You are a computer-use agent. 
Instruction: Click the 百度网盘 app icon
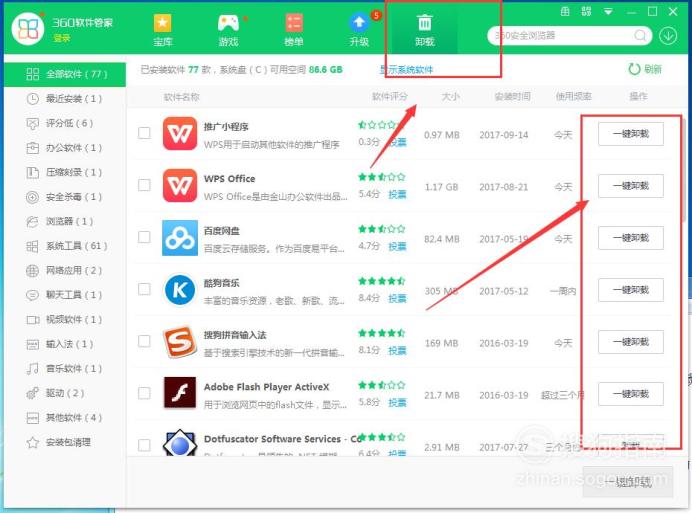180,238
